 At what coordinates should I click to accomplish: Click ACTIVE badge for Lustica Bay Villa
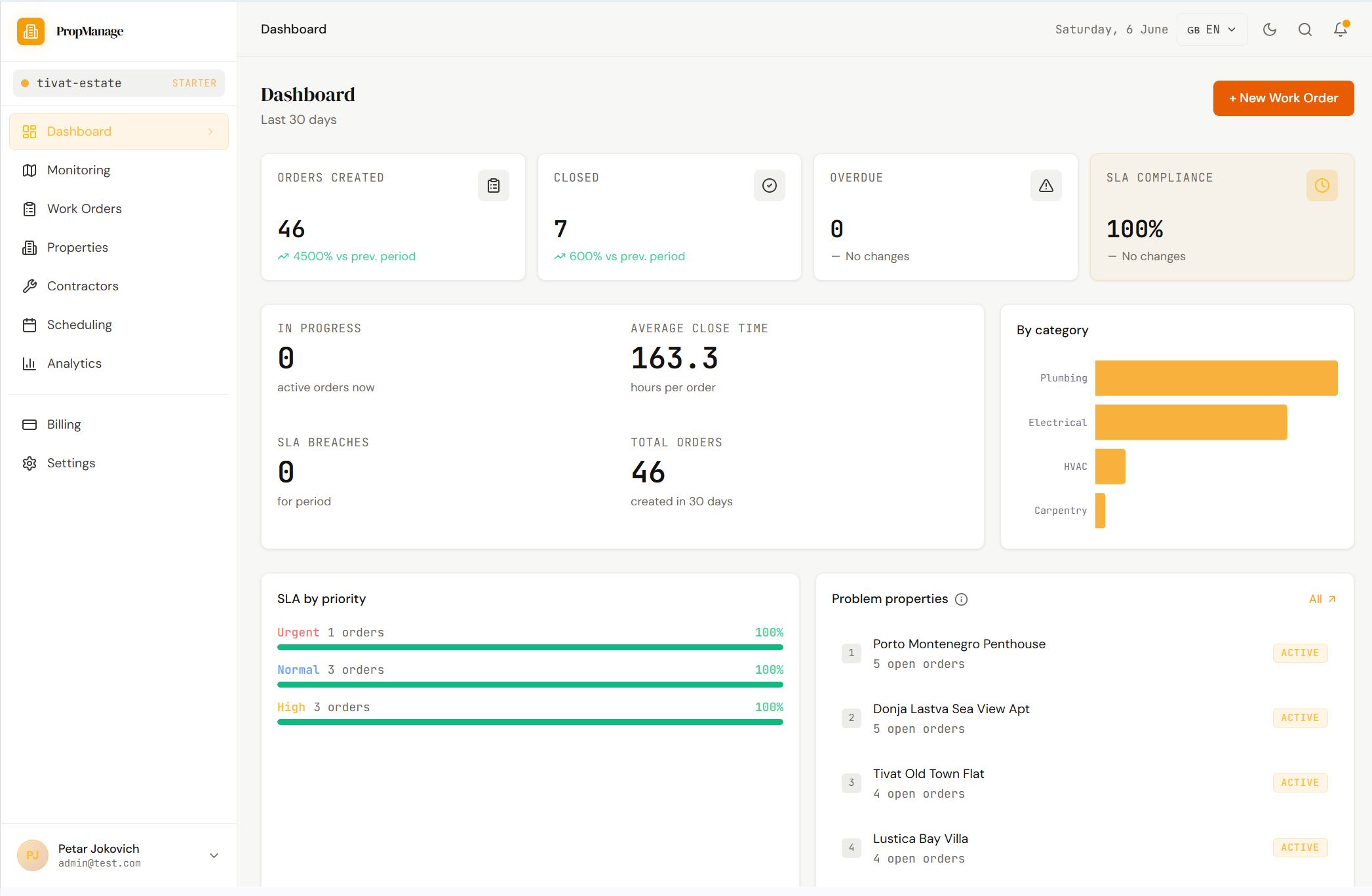pyautogui.click(x=1300, y=848)
